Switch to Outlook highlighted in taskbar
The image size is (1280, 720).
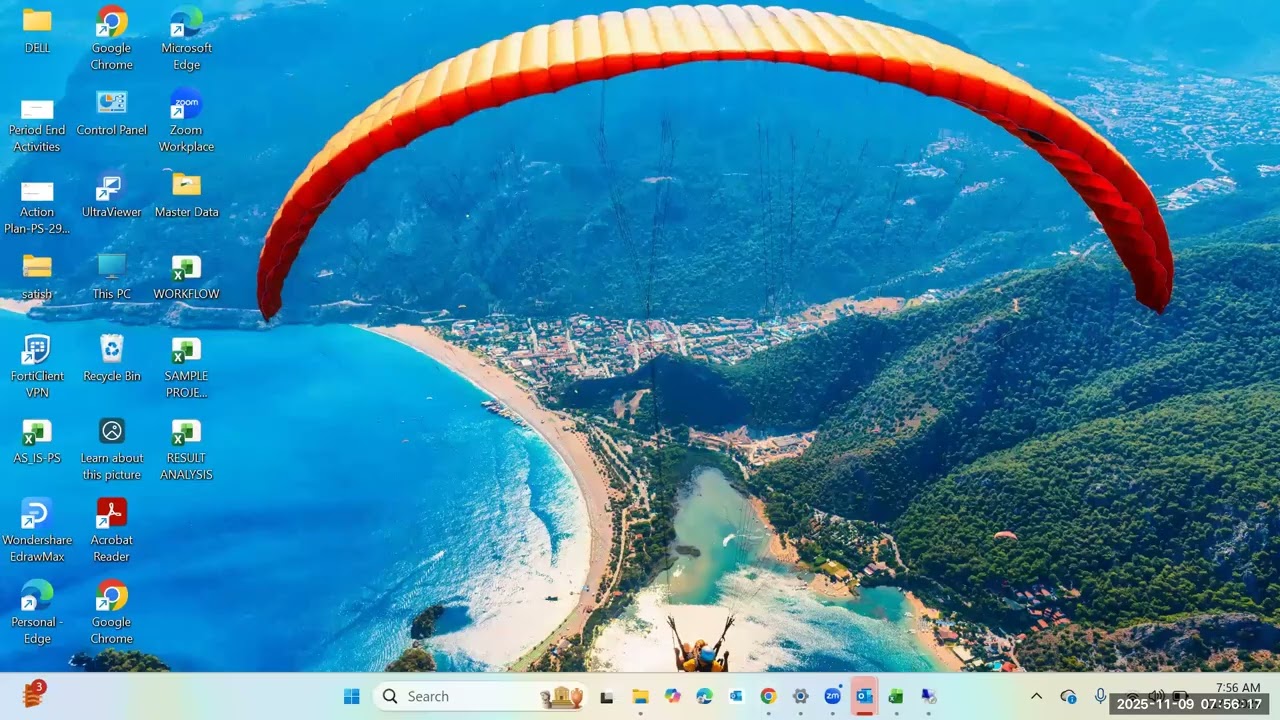864,696
